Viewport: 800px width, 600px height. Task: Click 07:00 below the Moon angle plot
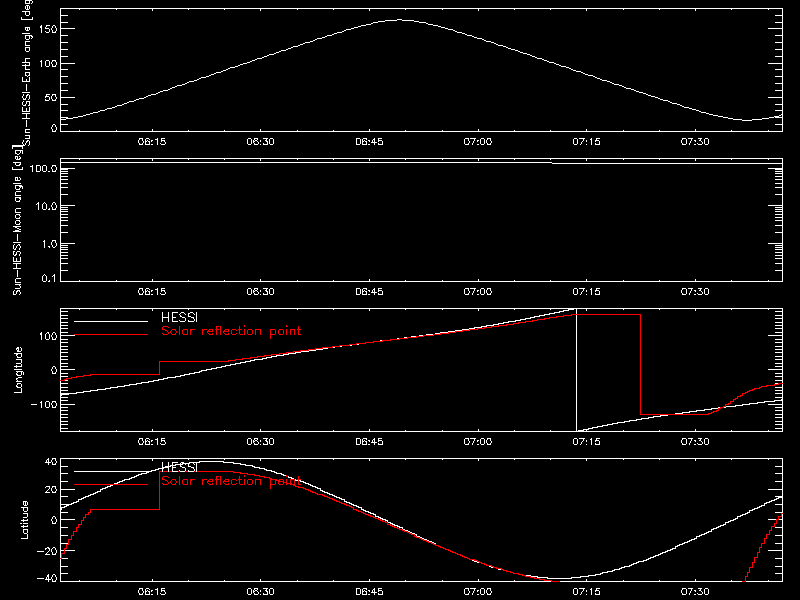[478, 292]
